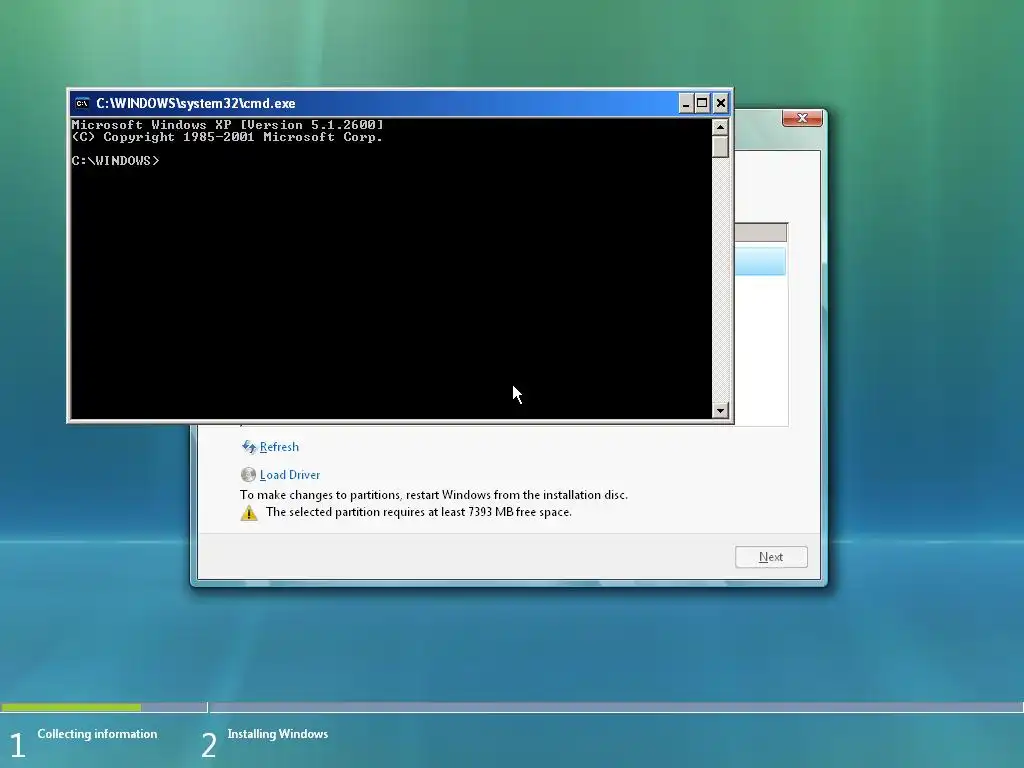Click the 'Installing Windows' step label

point(278,734)
